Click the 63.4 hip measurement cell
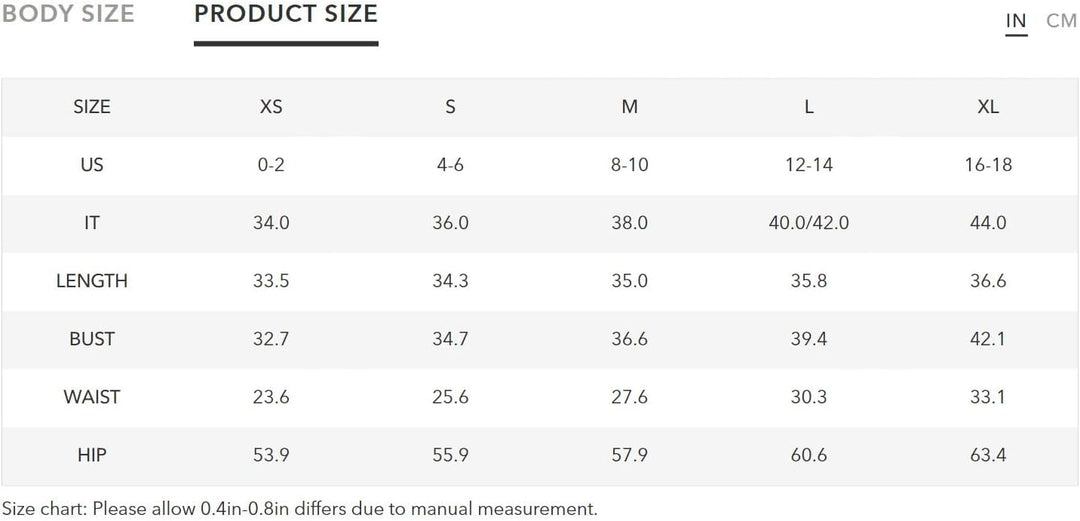Image resolution: width=1080 pixels, height=521 pixels. click(988, 455)
